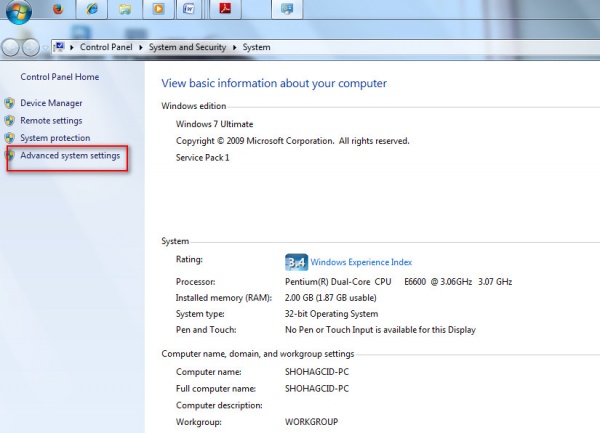The image size is (600, 433).
Task: Click the Installed memory (RAM) label
Action: tap(224, 298)
